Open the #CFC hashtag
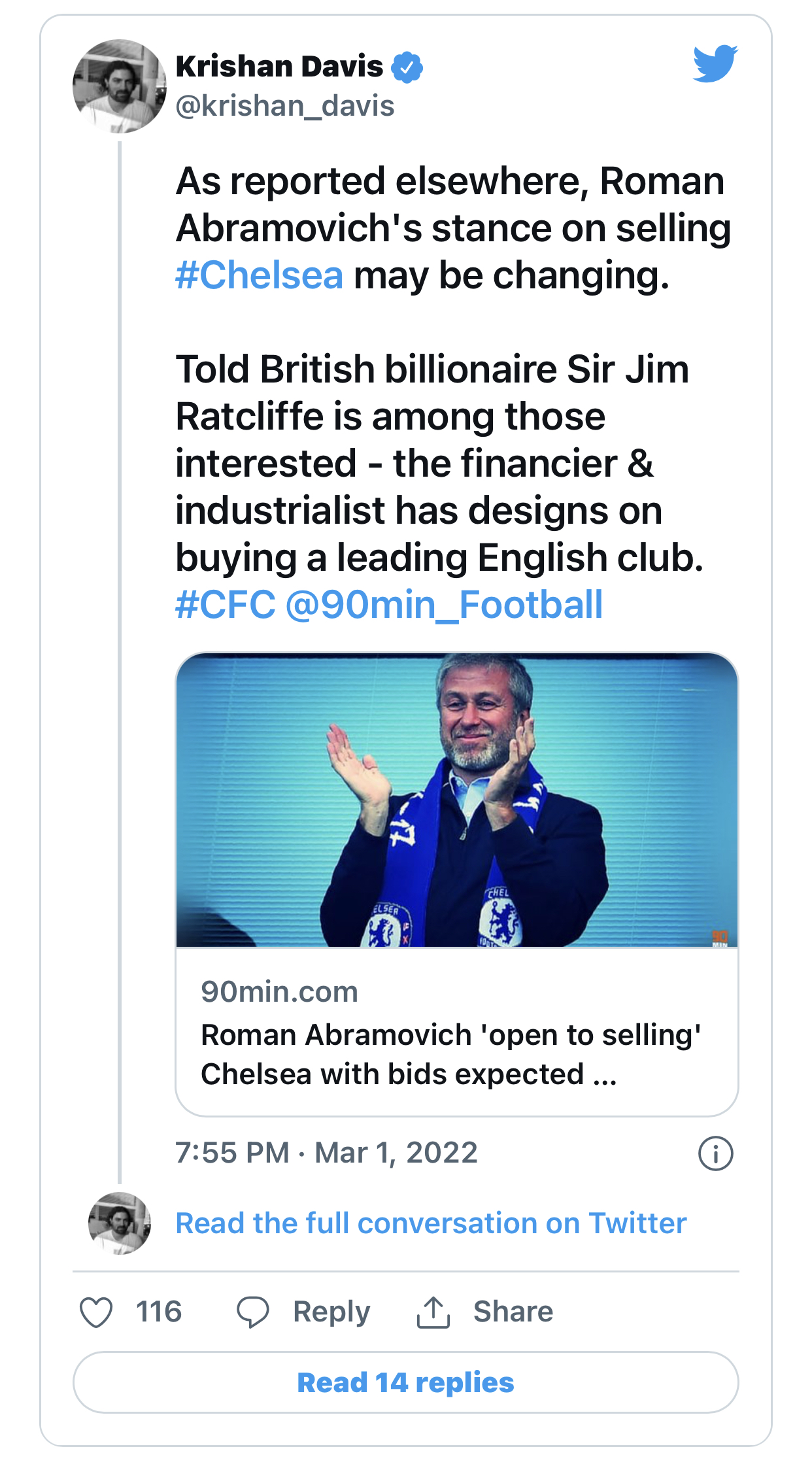This screenshot has width=812, height=1466. coord(226,605)
